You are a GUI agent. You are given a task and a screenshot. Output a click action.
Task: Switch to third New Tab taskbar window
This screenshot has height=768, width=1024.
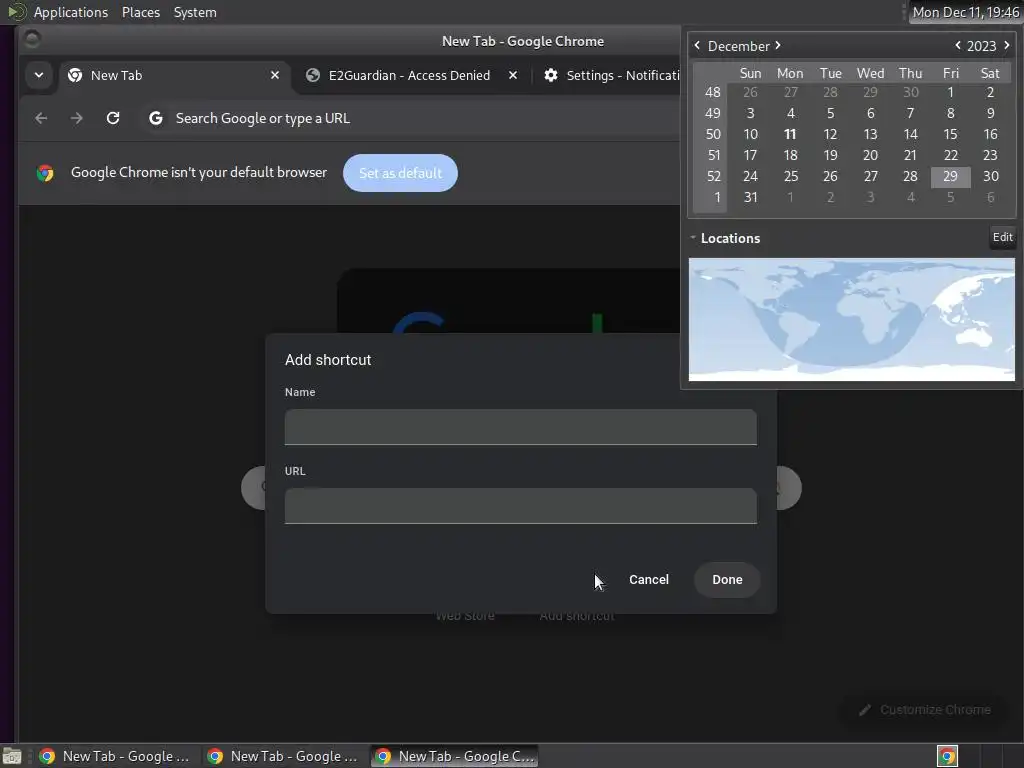(455, 756)
